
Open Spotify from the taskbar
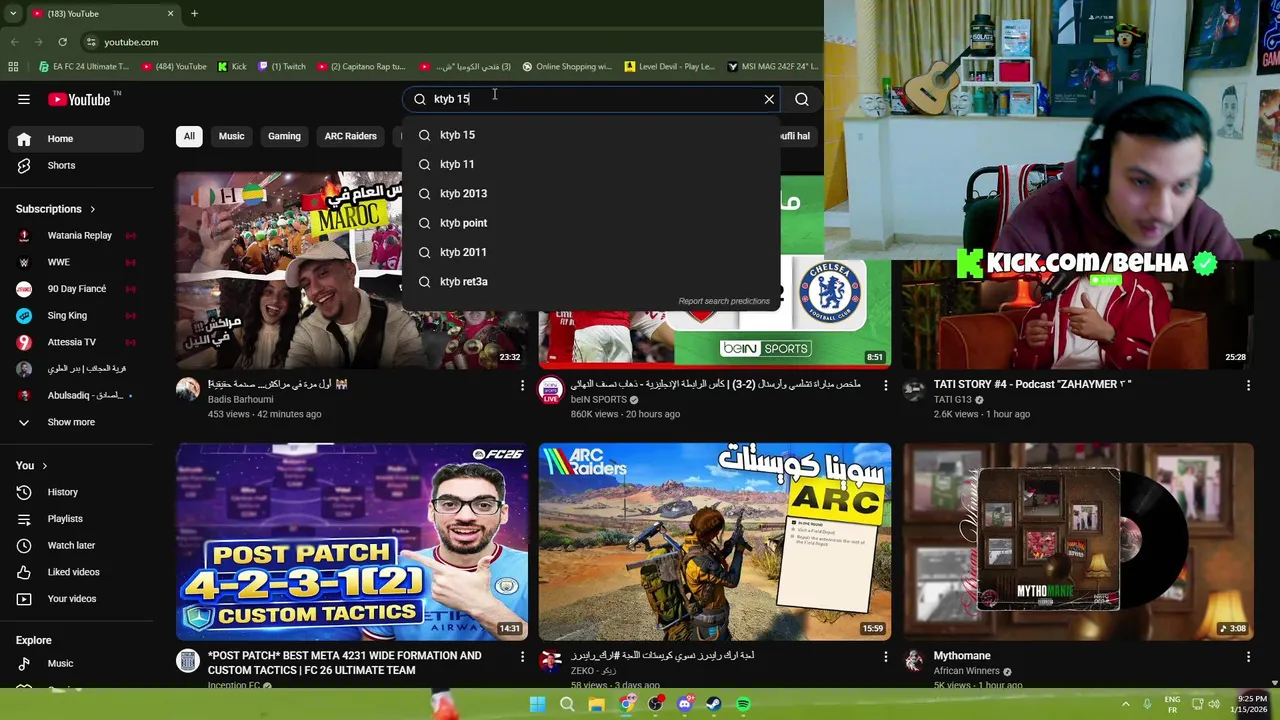[743, 704]
